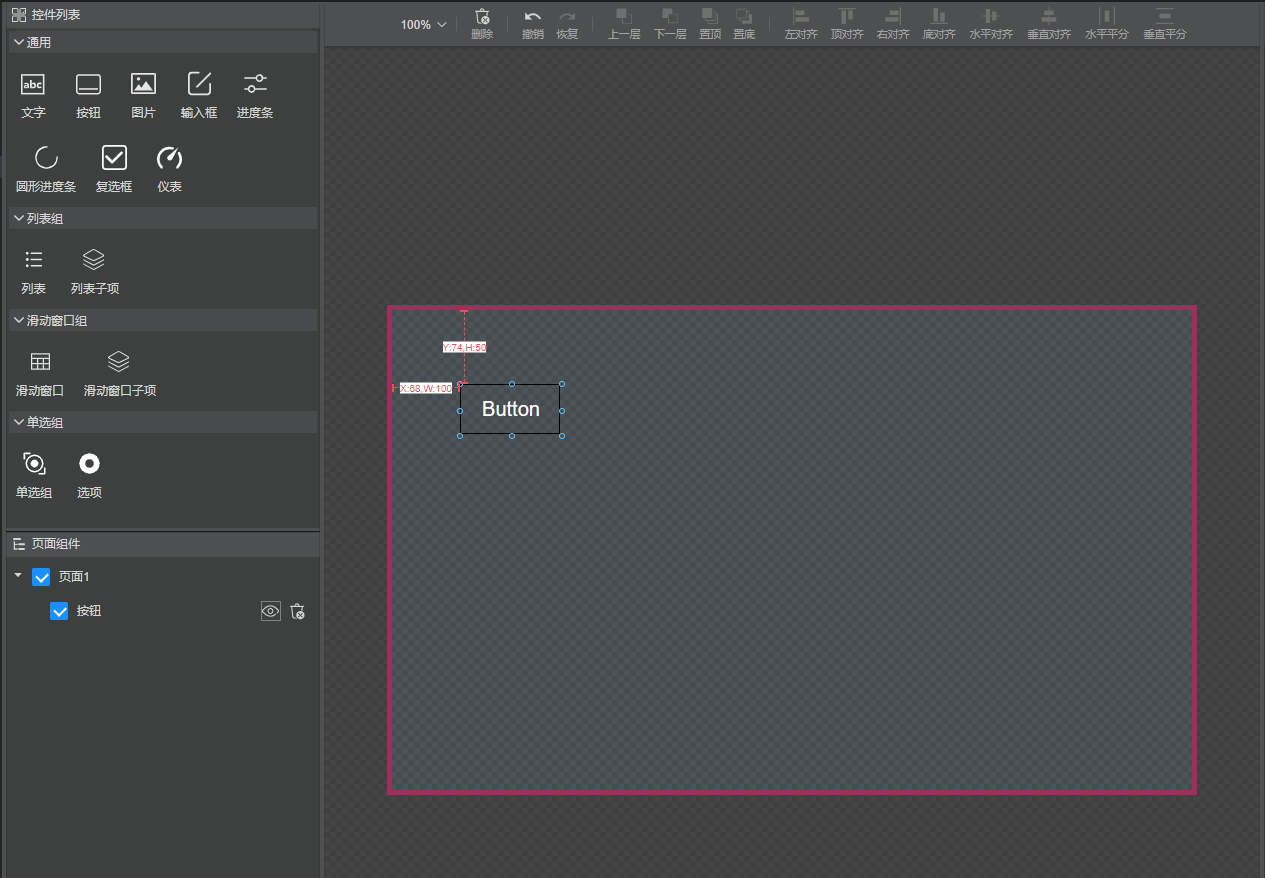Add a 滑动窗口 widget from the palette

40,362
